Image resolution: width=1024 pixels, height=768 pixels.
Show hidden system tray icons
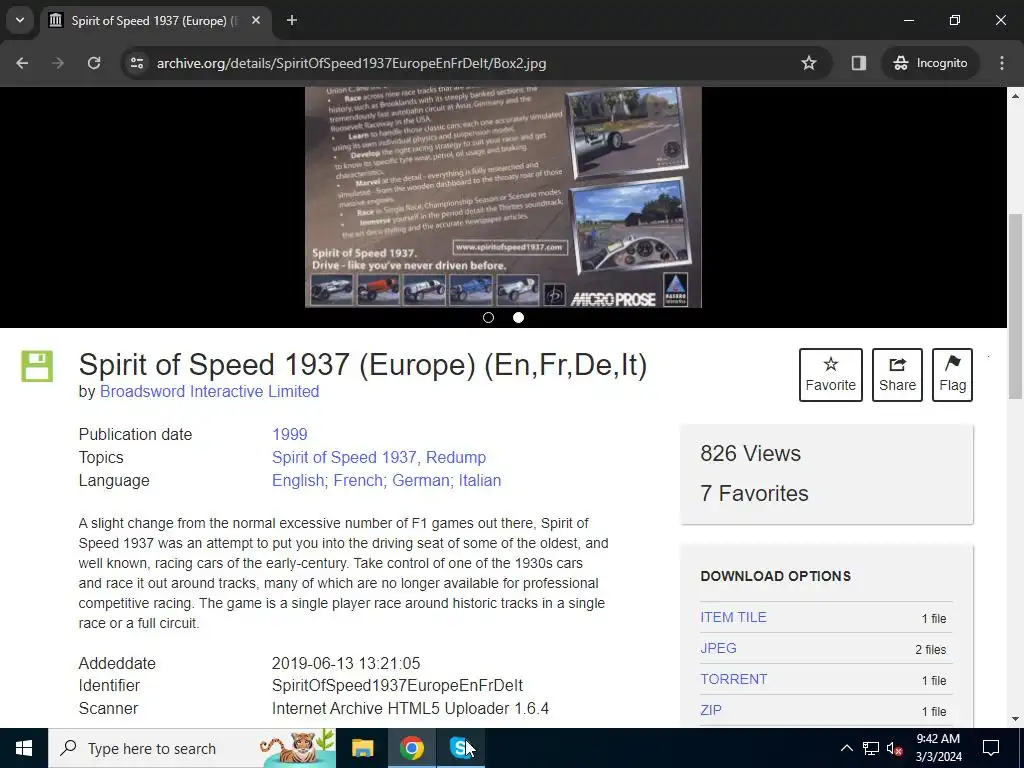(846, 748)
